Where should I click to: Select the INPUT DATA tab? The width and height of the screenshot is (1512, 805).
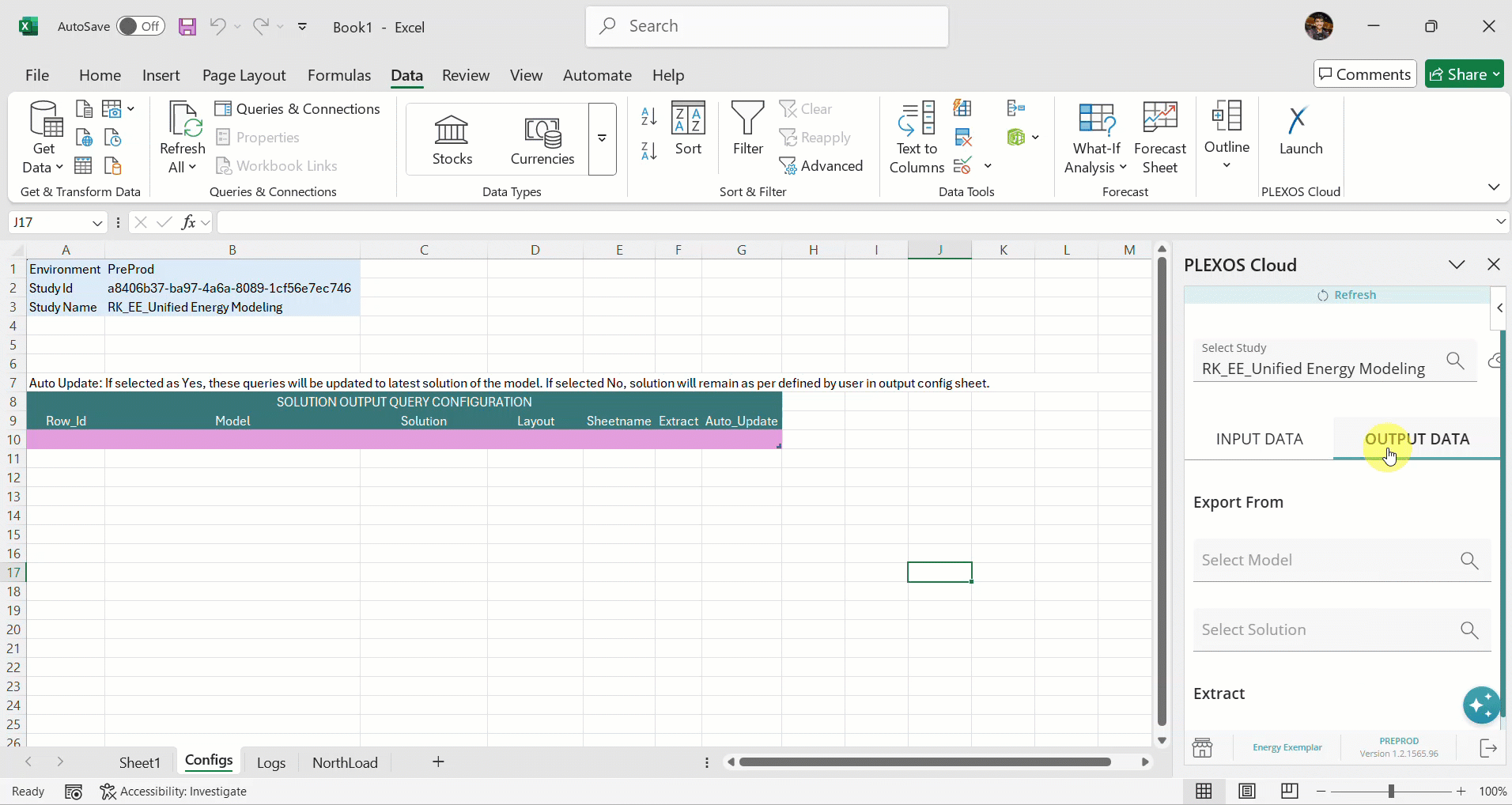1259,439
